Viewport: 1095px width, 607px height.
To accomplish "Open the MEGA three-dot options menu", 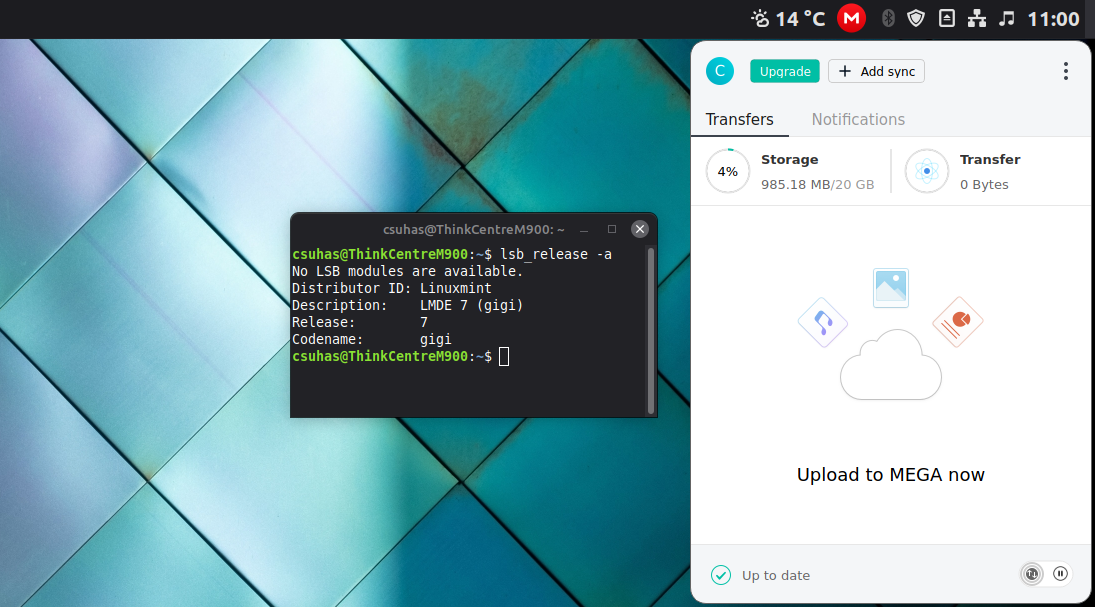I will 1066,71.
